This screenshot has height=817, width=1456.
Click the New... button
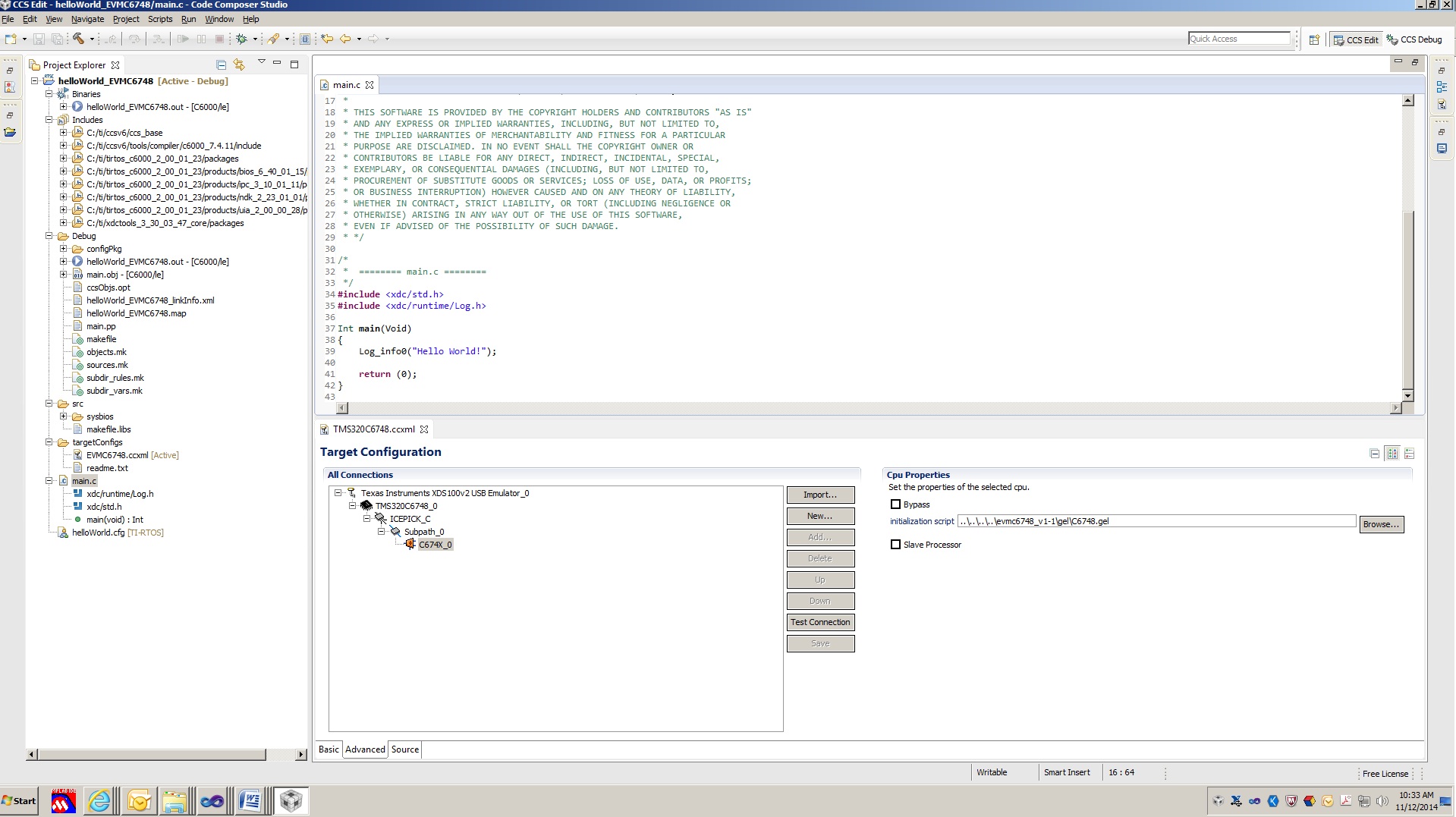(820, 516)
